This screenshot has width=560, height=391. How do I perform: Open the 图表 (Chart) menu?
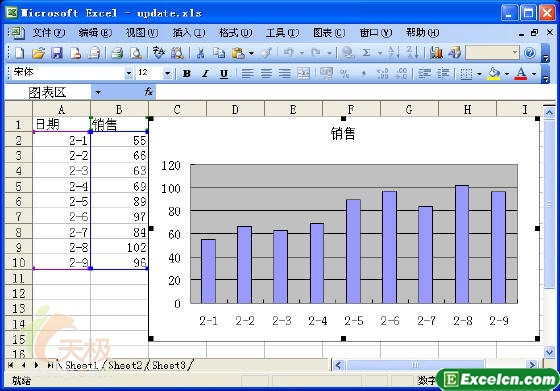point(329,33)
